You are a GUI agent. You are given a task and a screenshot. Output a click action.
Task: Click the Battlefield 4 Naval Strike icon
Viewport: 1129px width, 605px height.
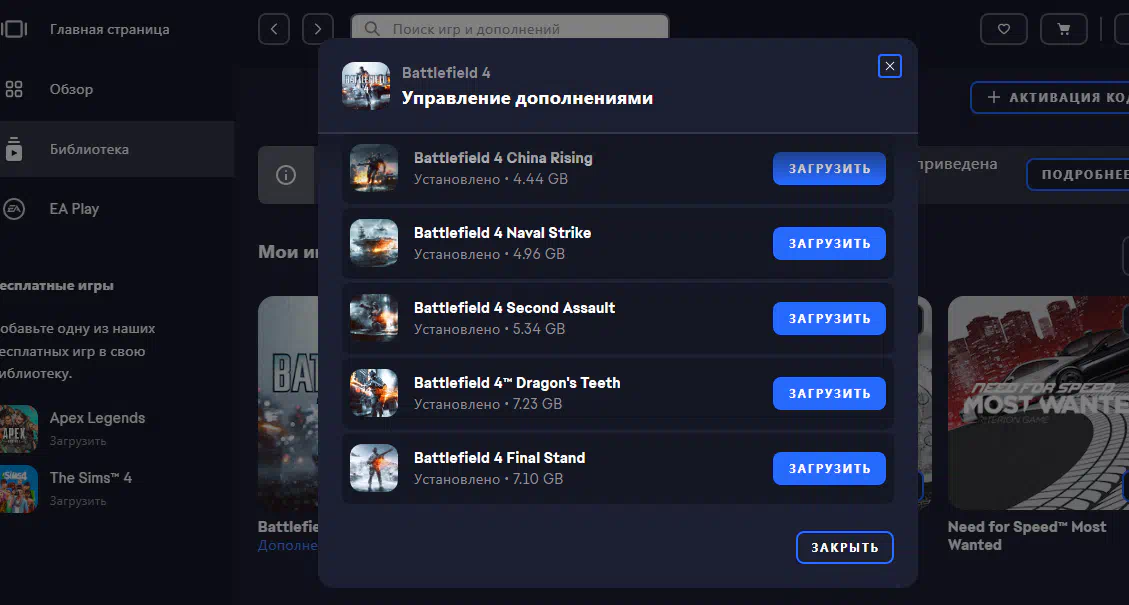374,243
